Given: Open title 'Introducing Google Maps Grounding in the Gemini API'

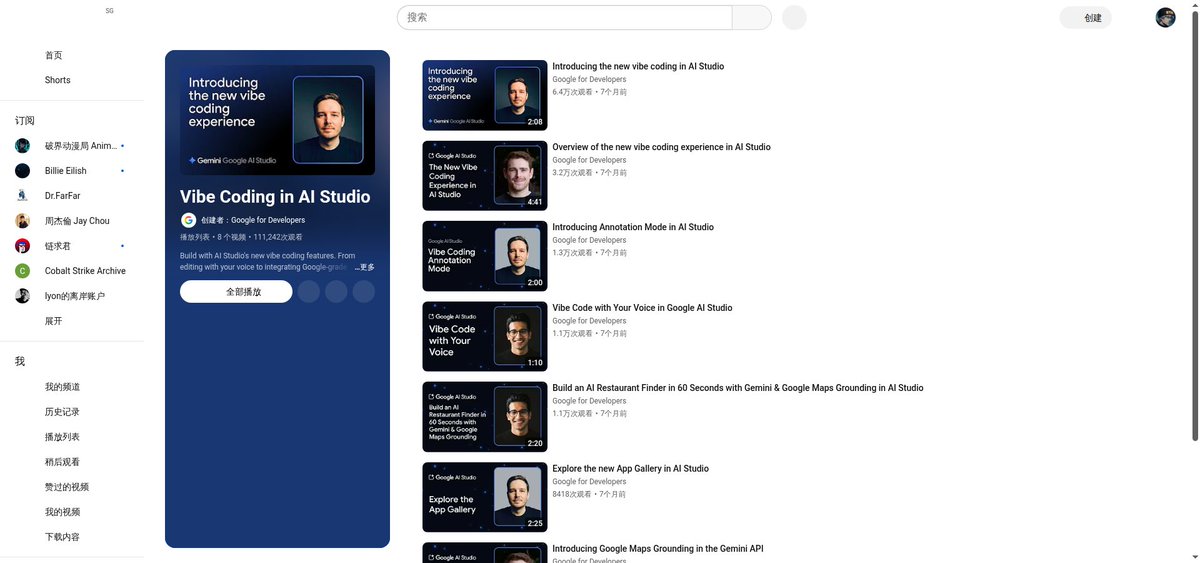Looking at the screenshot, I should [x=658, y=549].
